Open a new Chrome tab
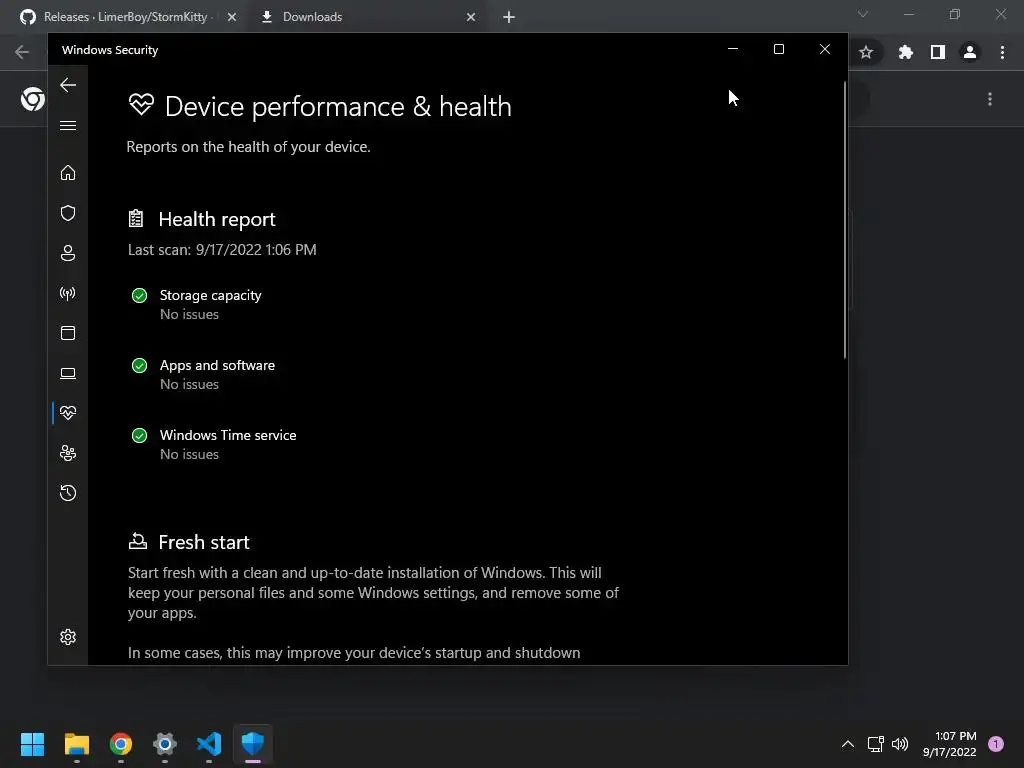This screenshot has height=768, width=1024. [x=509, y=17]
